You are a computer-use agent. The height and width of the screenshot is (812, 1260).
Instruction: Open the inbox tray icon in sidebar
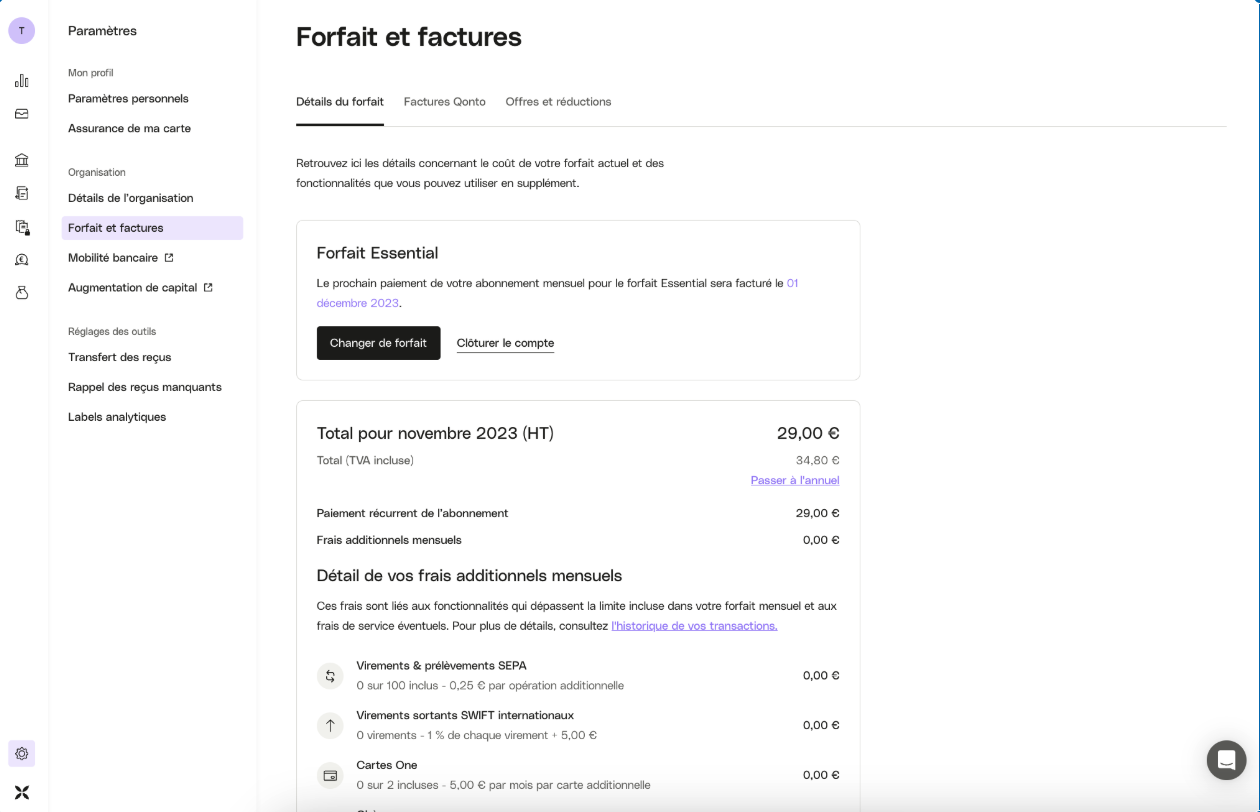pyautogui.click(x=22, y=114)
